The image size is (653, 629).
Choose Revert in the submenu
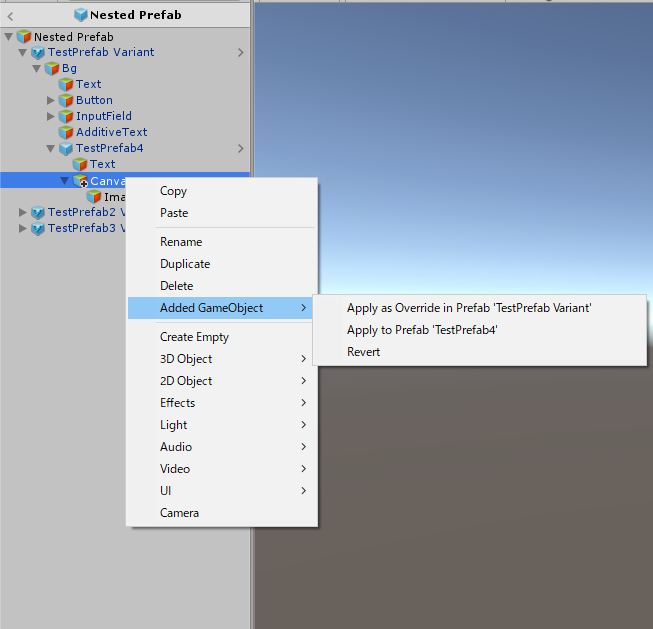[480, 352]
